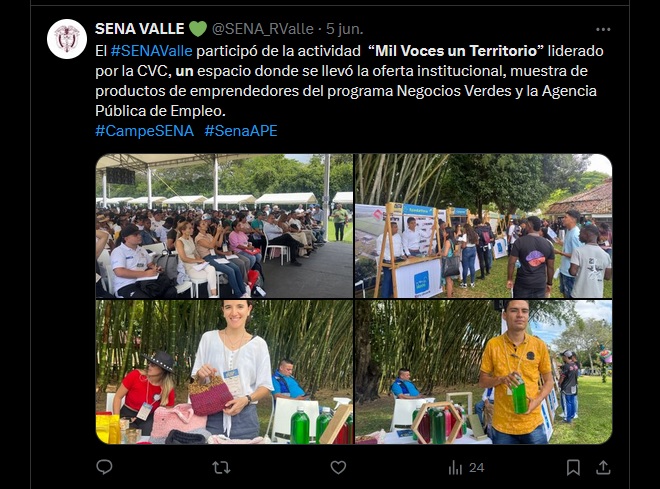Open photo of seated audience under tent

224,226
